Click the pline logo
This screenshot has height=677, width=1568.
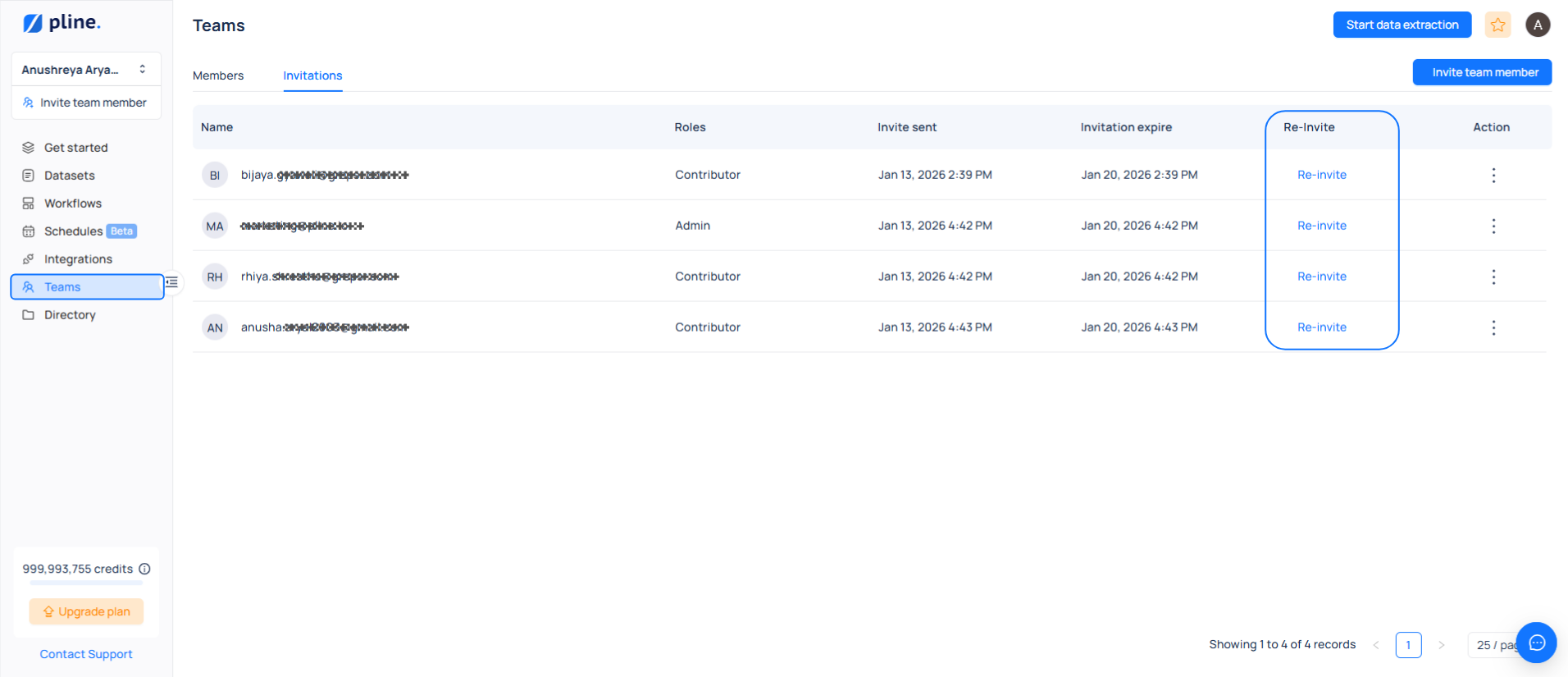[62, 23]
